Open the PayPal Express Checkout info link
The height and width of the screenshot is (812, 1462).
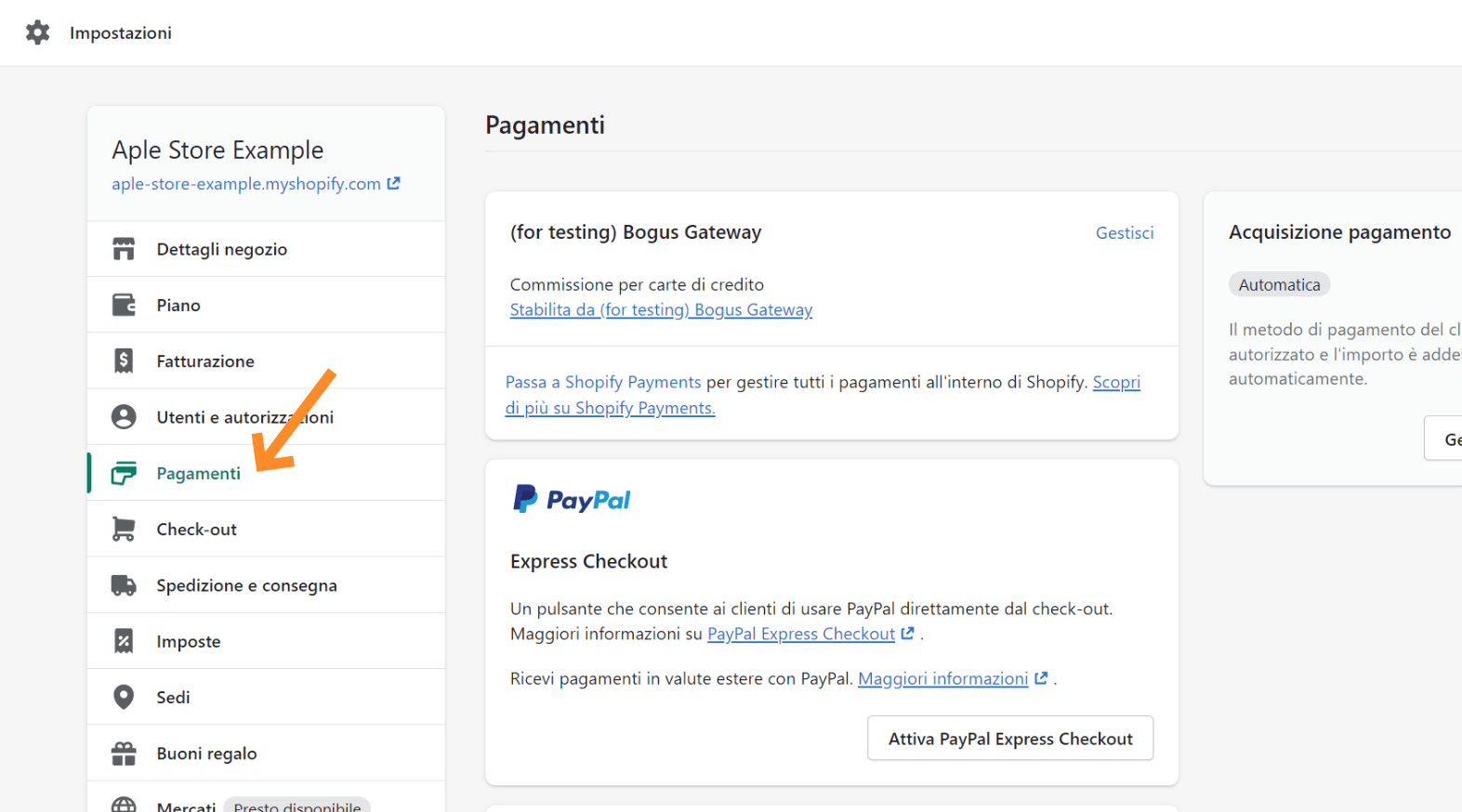pos(800,634)
